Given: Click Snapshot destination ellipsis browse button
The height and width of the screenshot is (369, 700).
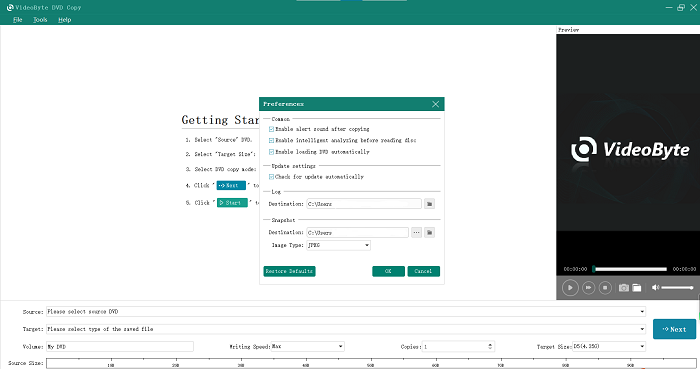Looking at the screenshot, I should click(416, 232).
